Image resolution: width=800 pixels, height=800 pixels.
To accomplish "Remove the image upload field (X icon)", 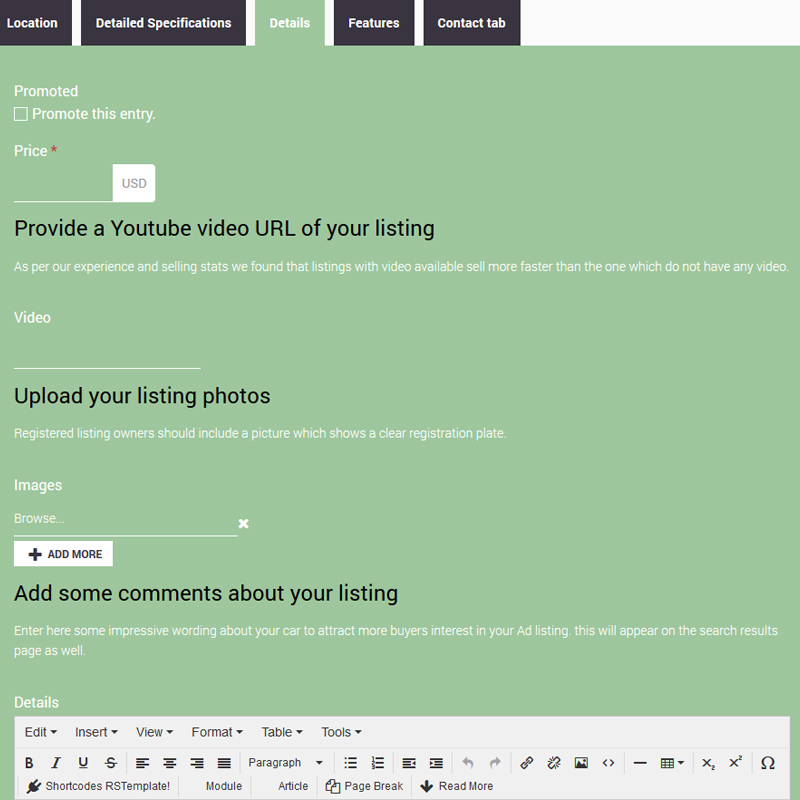I will 243,523.
